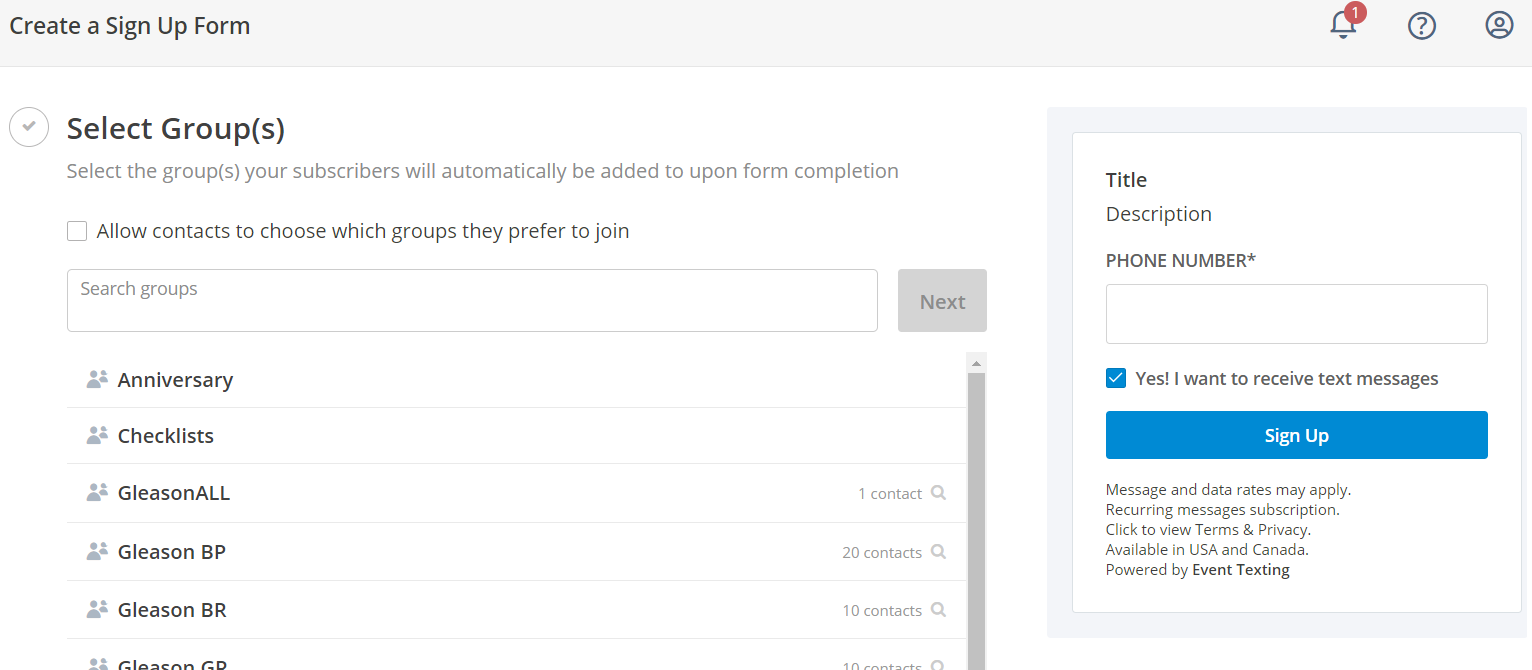The image size is (1532, 670).
Task: Click the Next button
Action: [942, 301]
